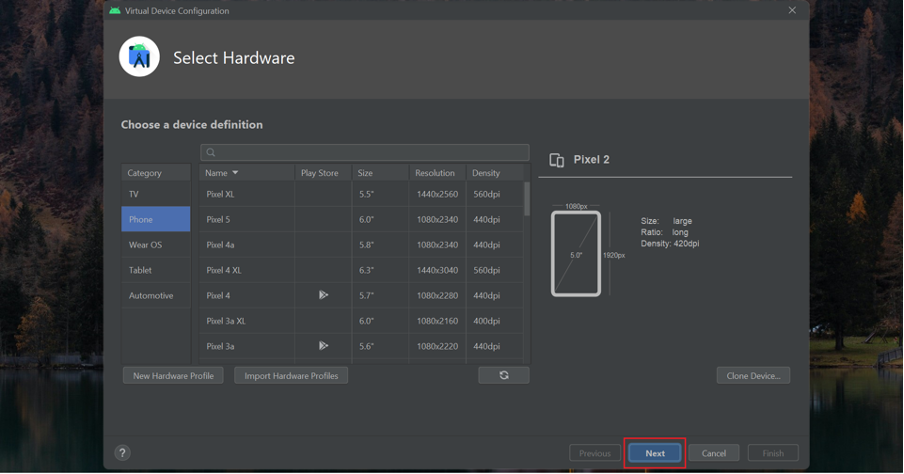Click the Density: 420dpi detail text
Image resolution: width=904 pixels, height=474 pixels.
(x=670, y=243)
